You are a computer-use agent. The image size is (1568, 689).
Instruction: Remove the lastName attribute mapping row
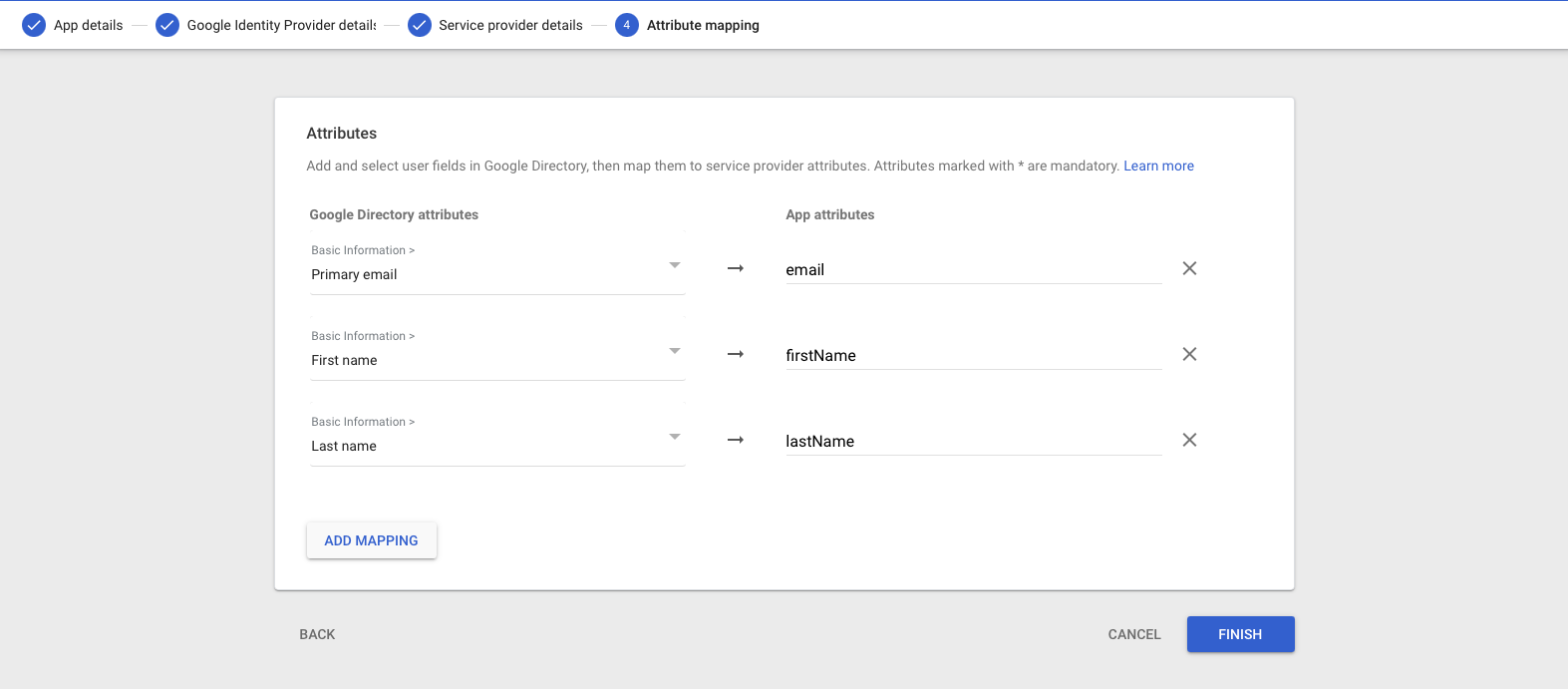tap(1189, 440)
